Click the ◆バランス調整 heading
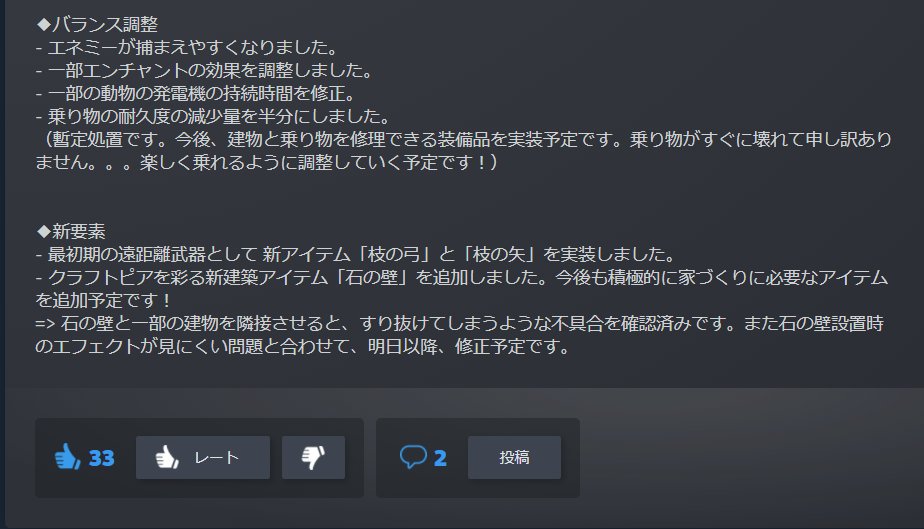Image resolution: width=924 pixels, height=529 pixels. (x=97, y=24)
